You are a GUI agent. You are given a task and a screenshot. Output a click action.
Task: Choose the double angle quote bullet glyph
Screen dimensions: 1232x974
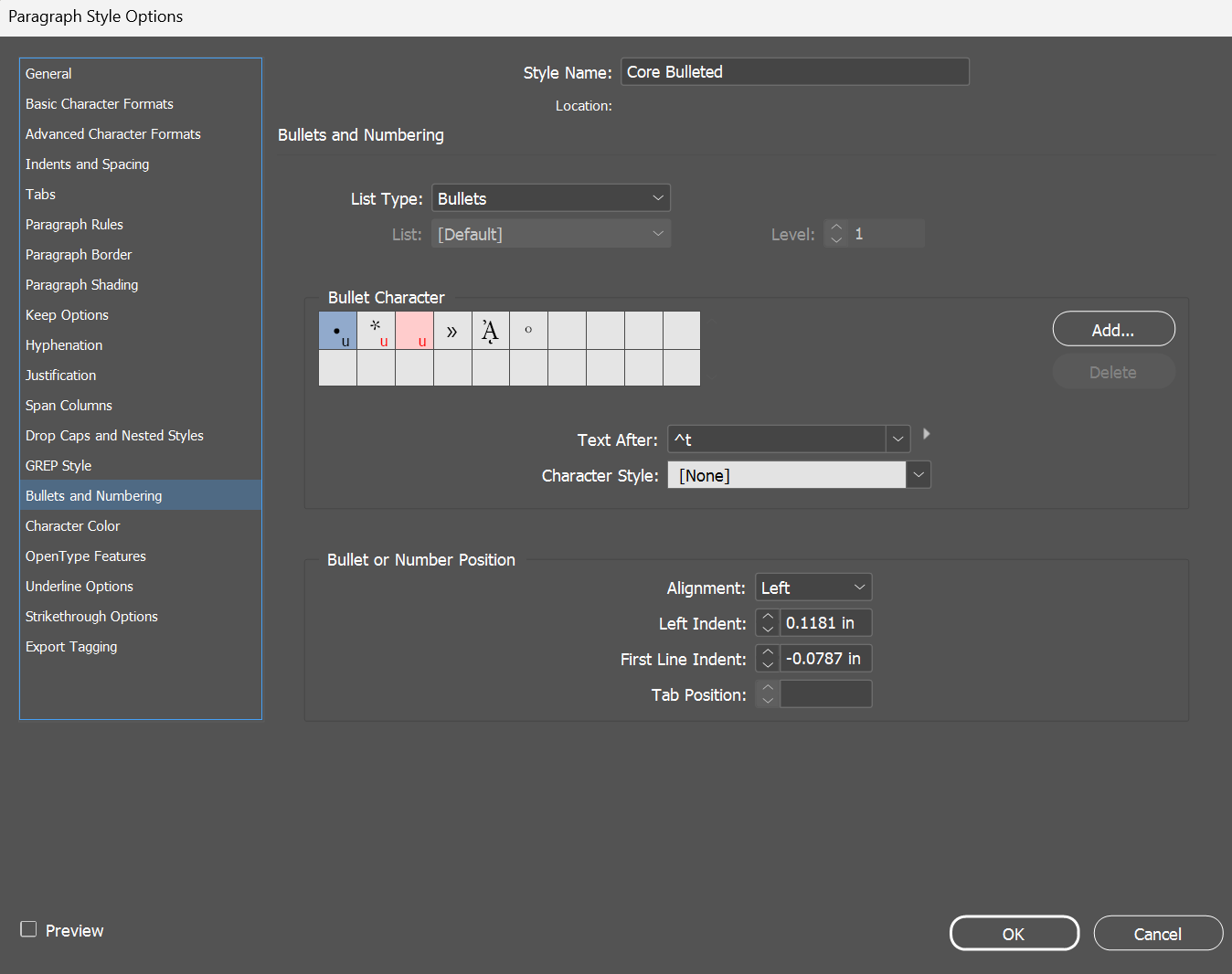[x=452, y=330]
